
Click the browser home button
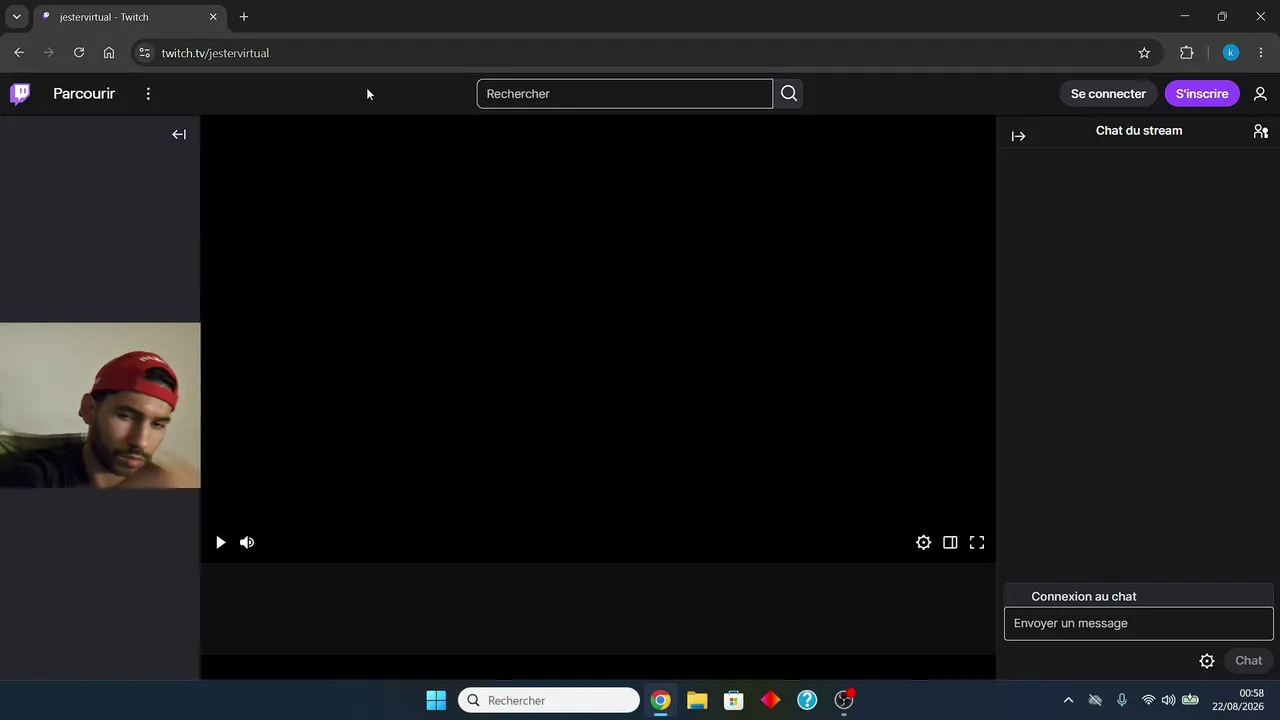click(109, 53)
